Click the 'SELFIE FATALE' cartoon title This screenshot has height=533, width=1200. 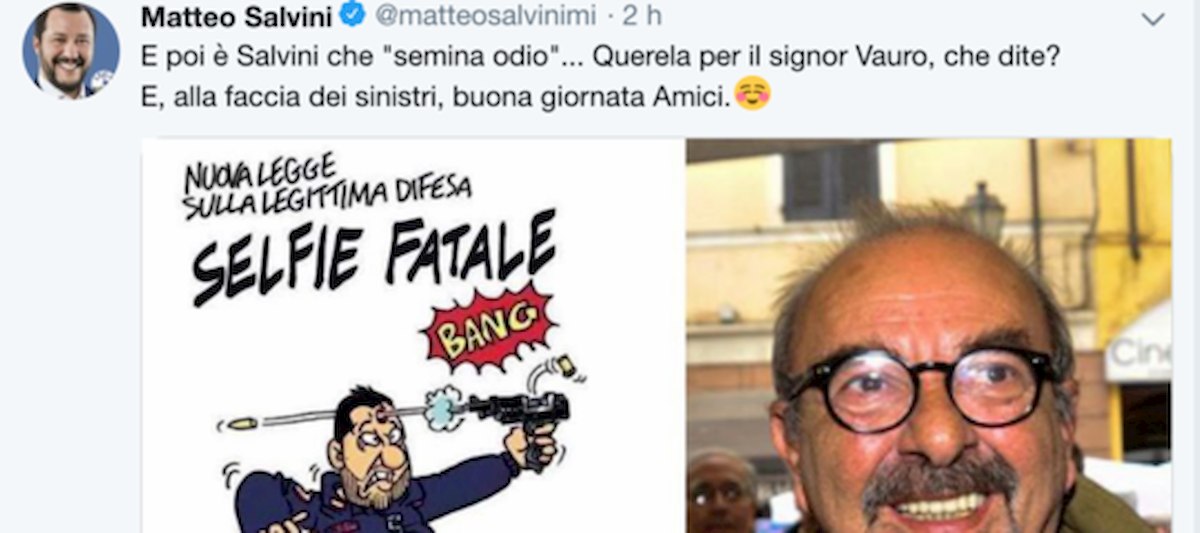pos(374,256)
